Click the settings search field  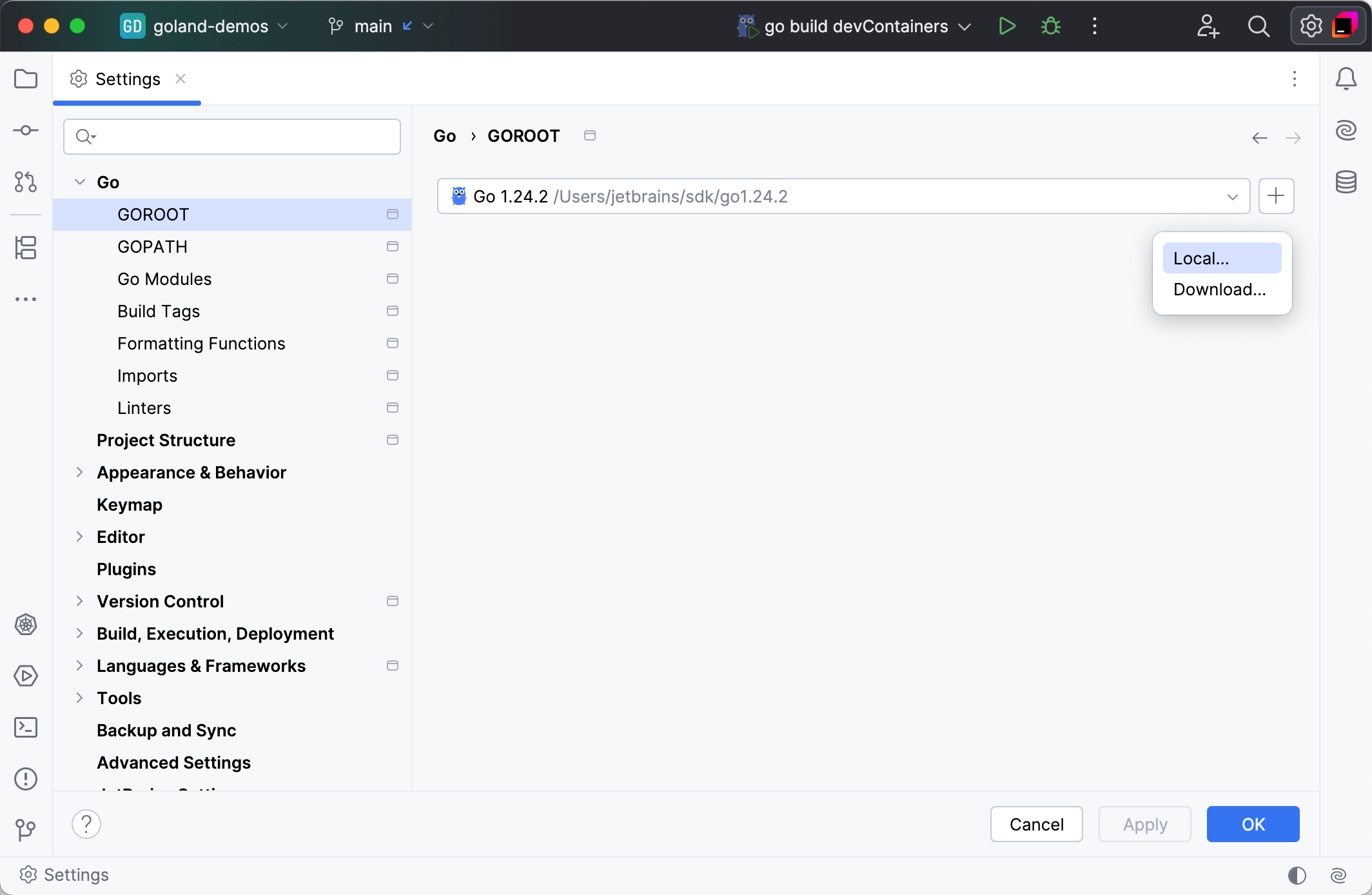(231, 136)
